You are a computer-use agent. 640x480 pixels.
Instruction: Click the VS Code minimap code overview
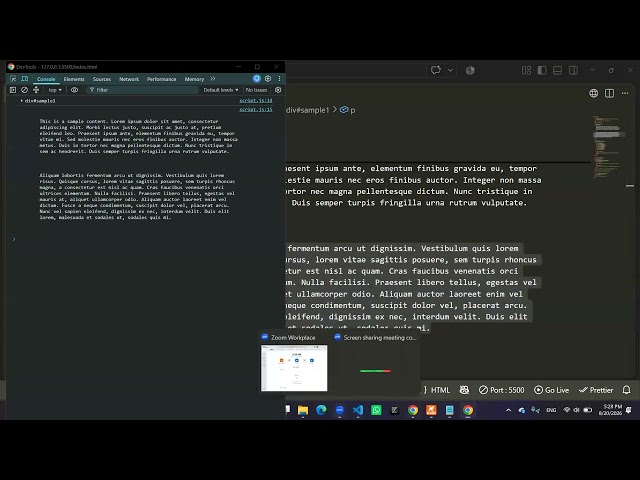coord(607,147)
